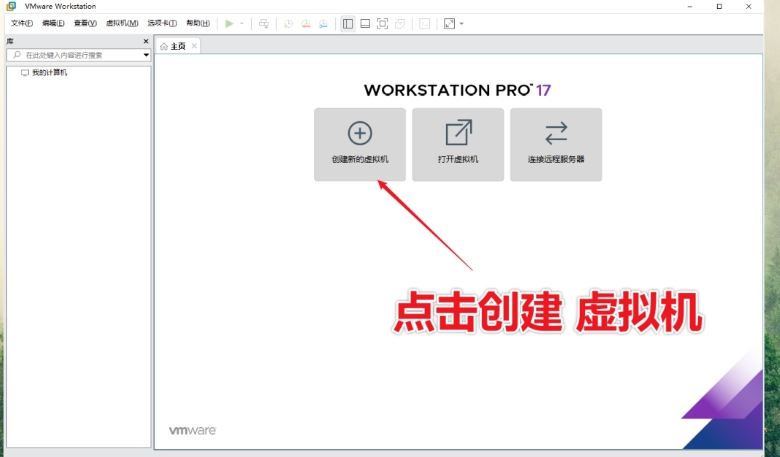This screenshot has width=780, height=457.
Task: Open the 帮助(H) menu
Action: (x=198, y=23)
